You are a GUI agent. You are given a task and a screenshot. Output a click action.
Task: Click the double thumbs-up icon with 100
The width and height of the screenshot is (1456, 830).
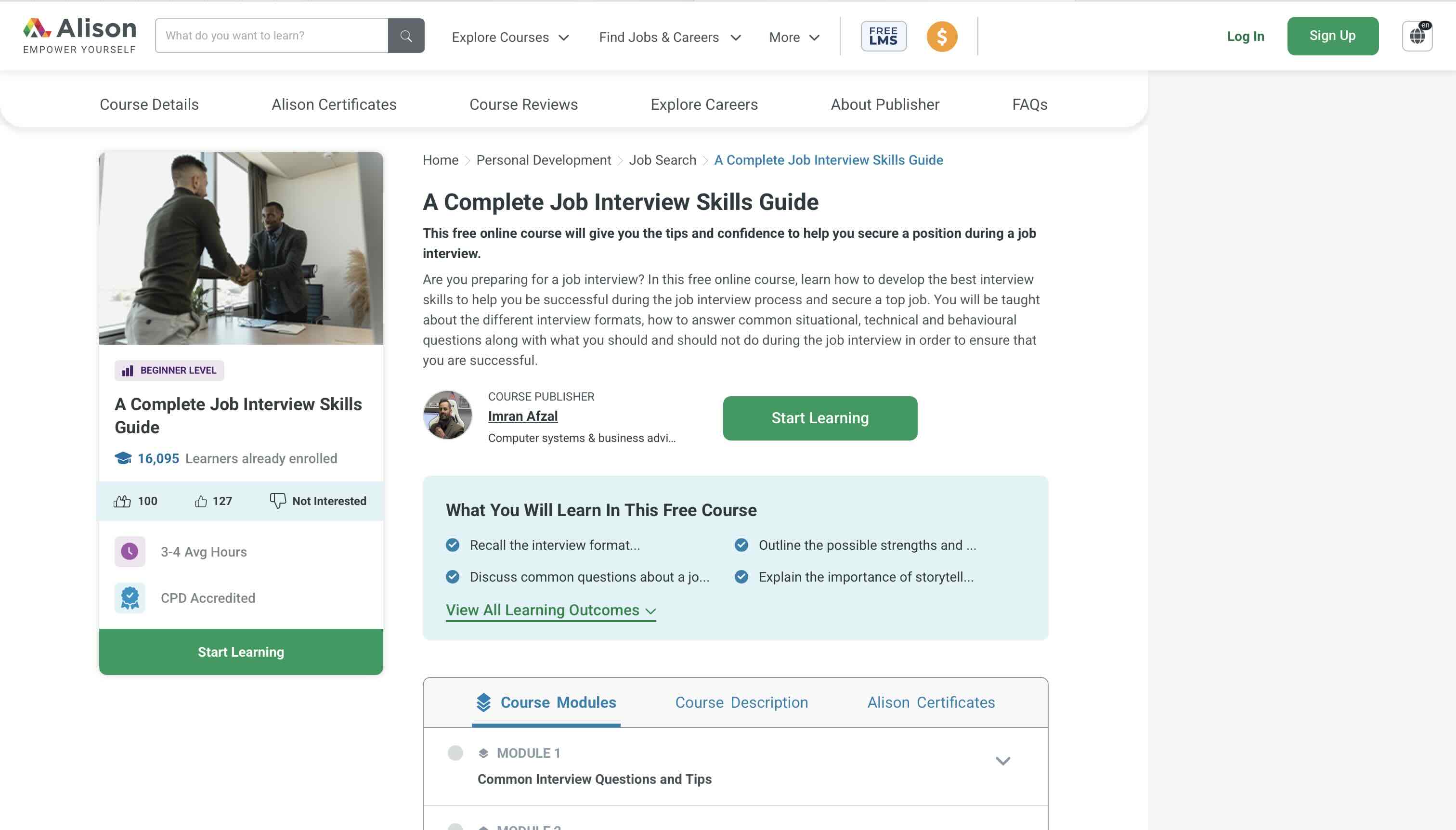click(122, 501)
